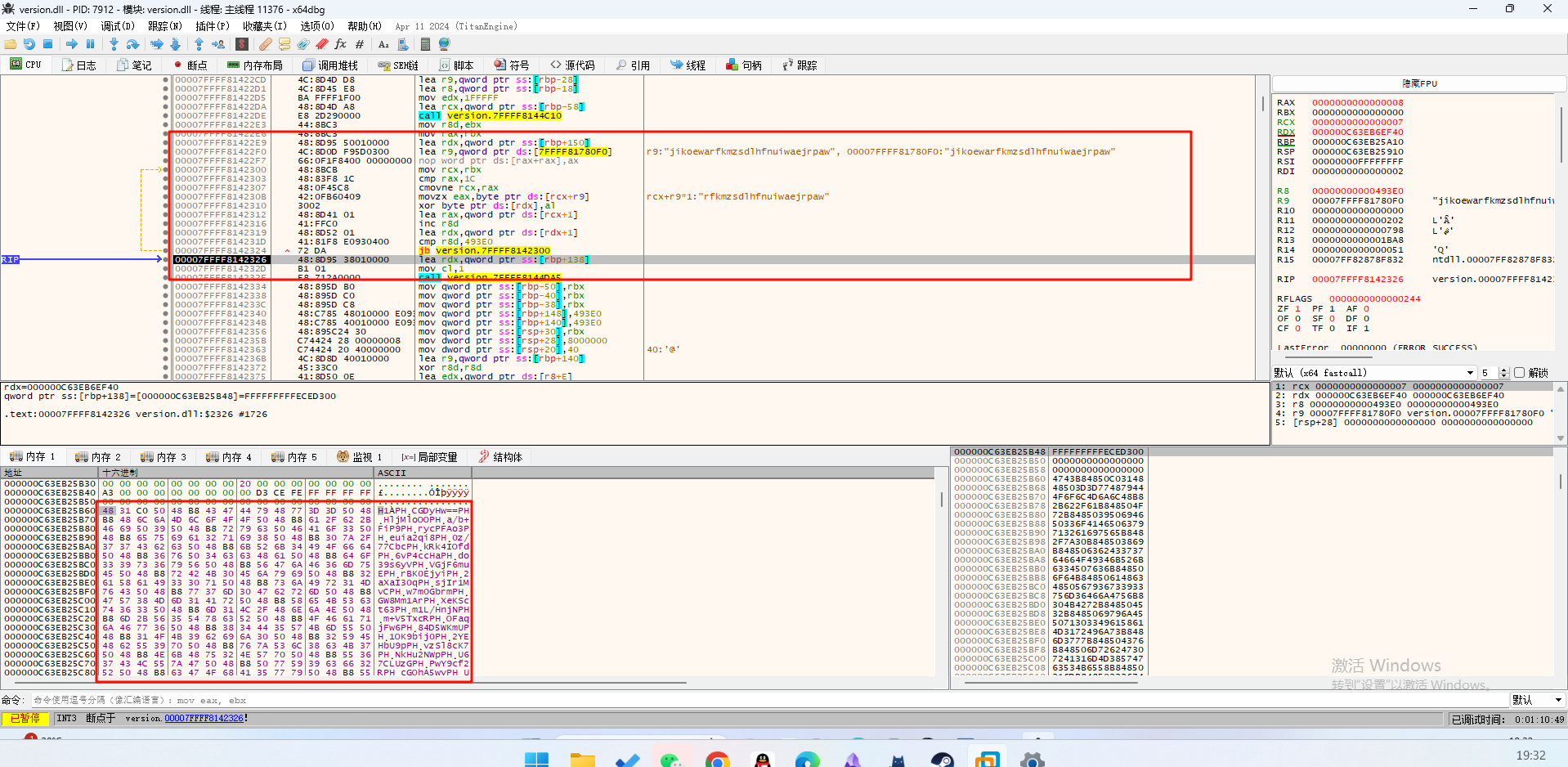
Task: Open the Scylla 'S' plugin icon
Action: (x=242, y=44)
